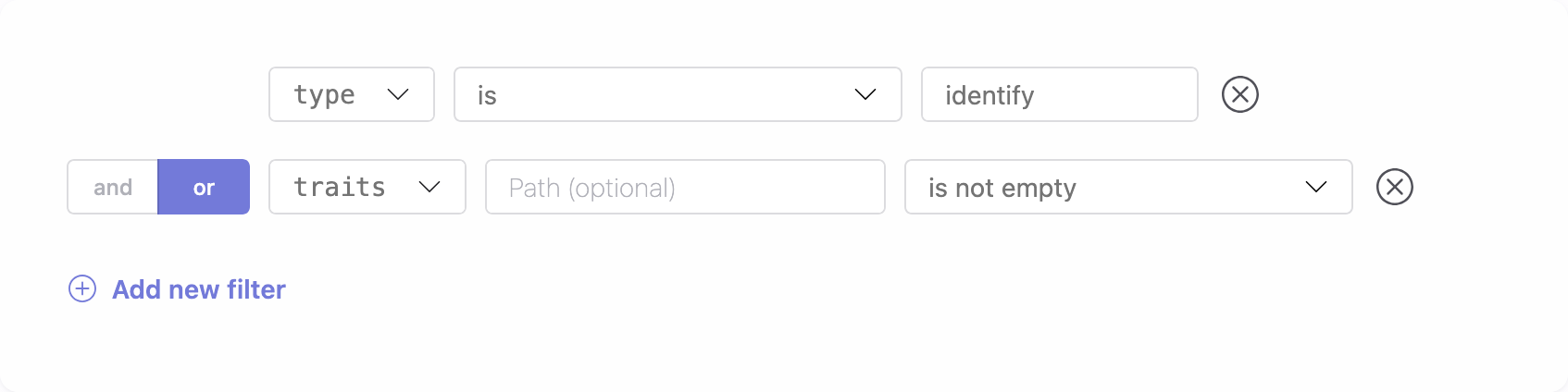Click the chevron arrow in the traits dropdown
This screenshot has width=1568, height=392.
point(429,187)
